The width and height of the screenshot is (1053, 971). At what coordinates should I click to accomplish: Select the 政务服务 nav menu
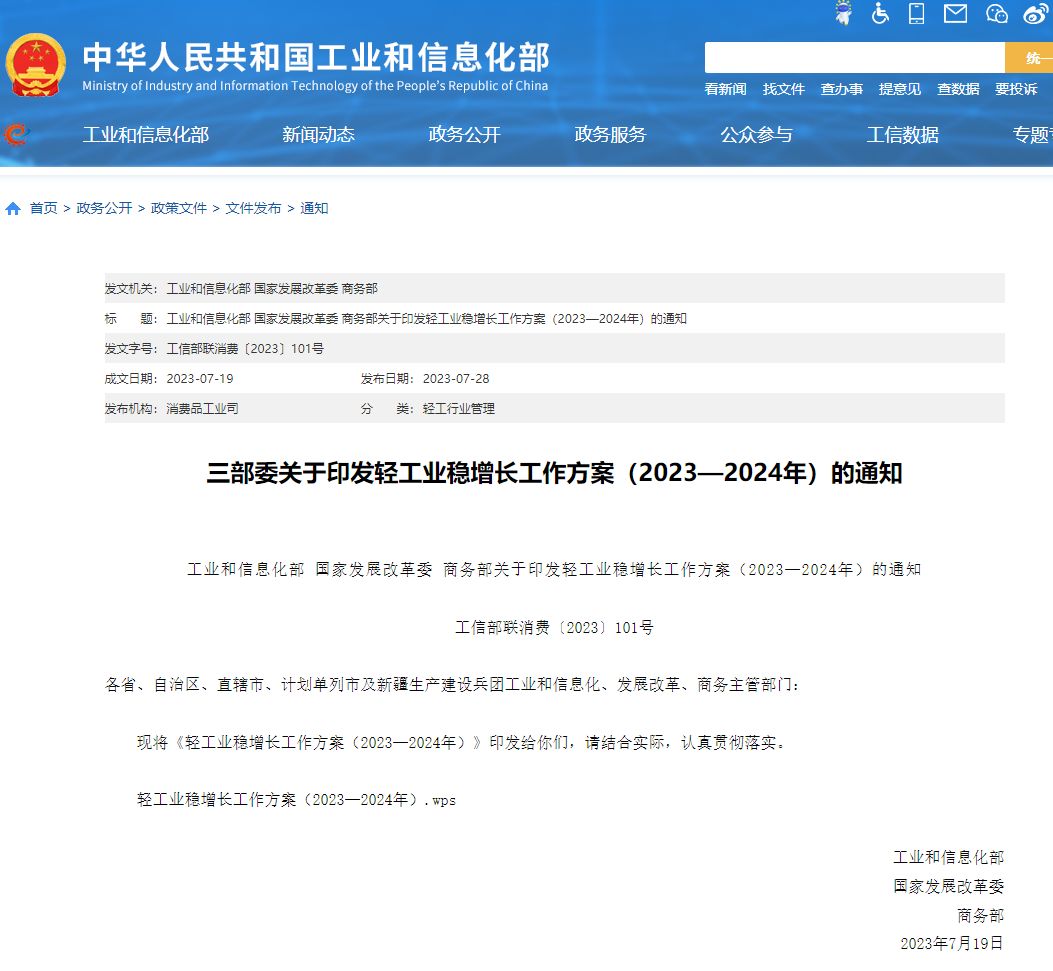point(610,135)
